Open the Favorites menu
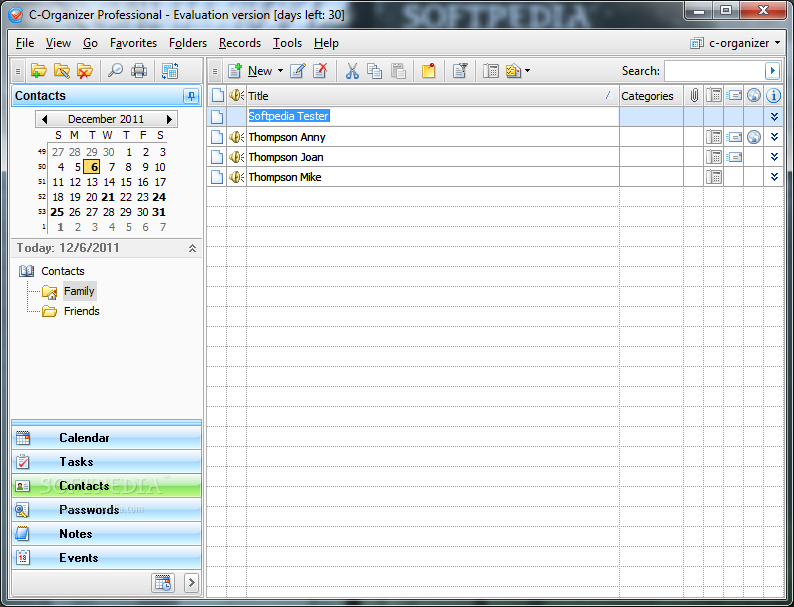This screenshot has width=794, height=607. 133,43
